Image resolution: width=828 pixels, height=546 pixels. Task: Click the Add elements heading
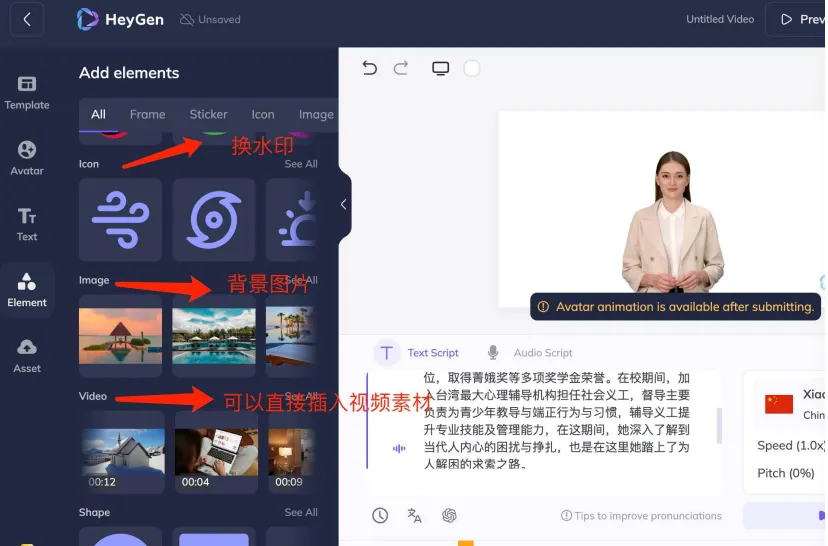[129, 73]
